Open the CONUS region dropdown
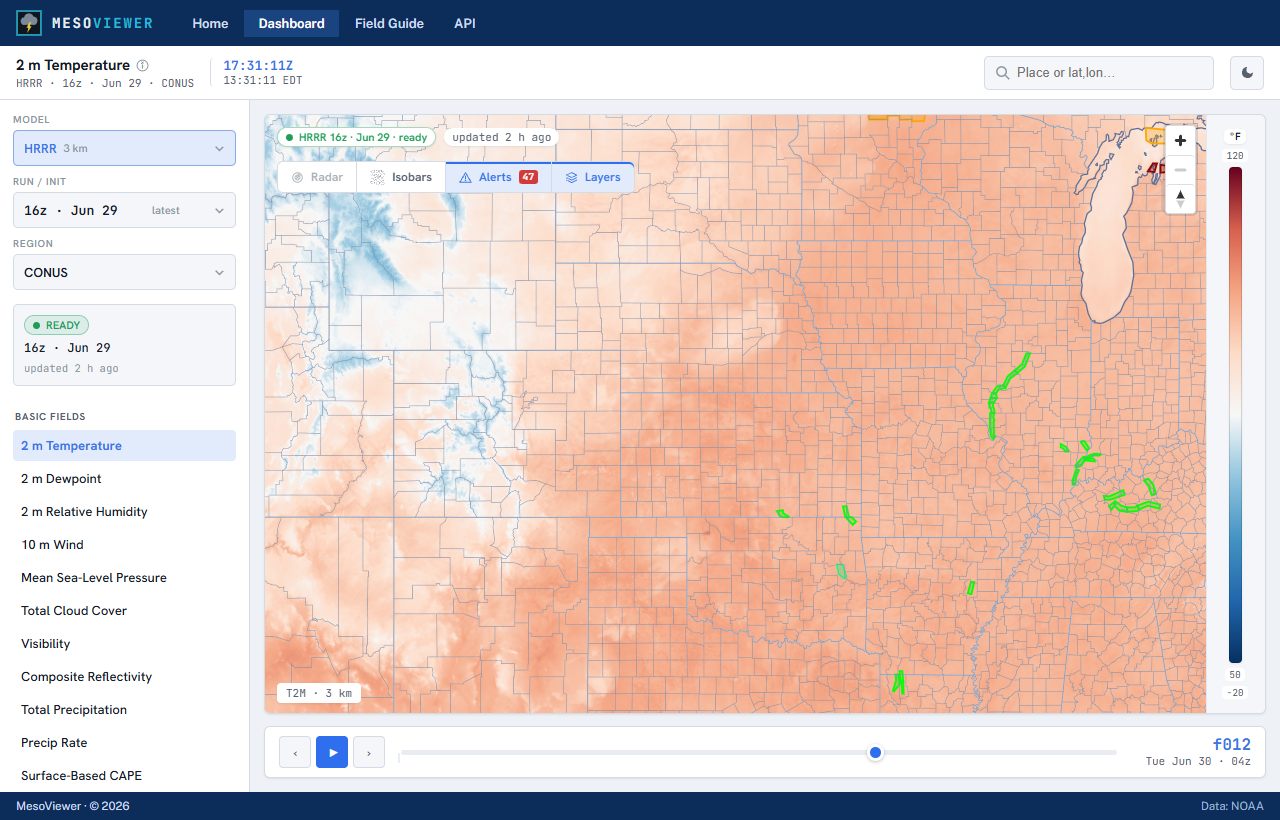This screenshot has height=820, width=1280. point(124,272)
